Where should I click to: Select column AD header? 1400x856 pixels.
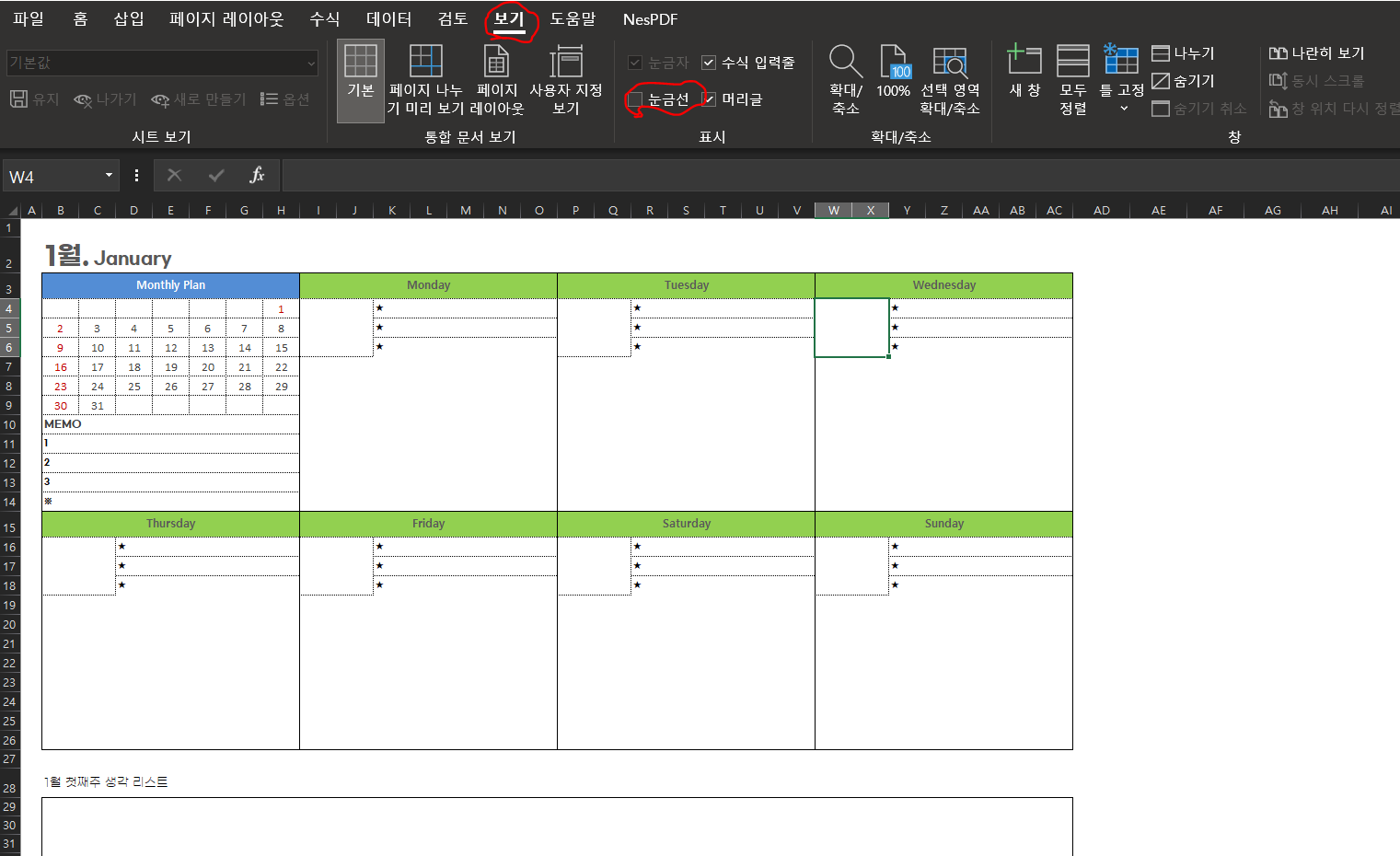(x=1102, y=210)
